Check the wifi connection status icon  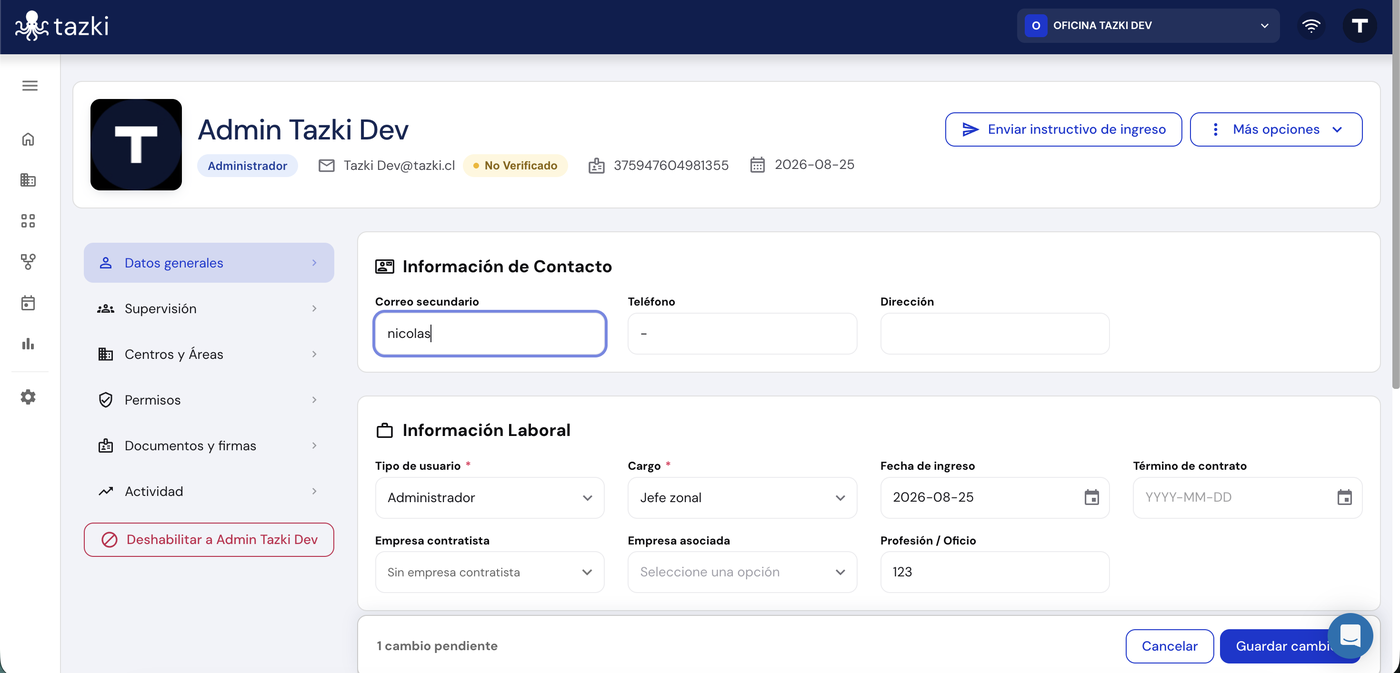click(1311, 26)
